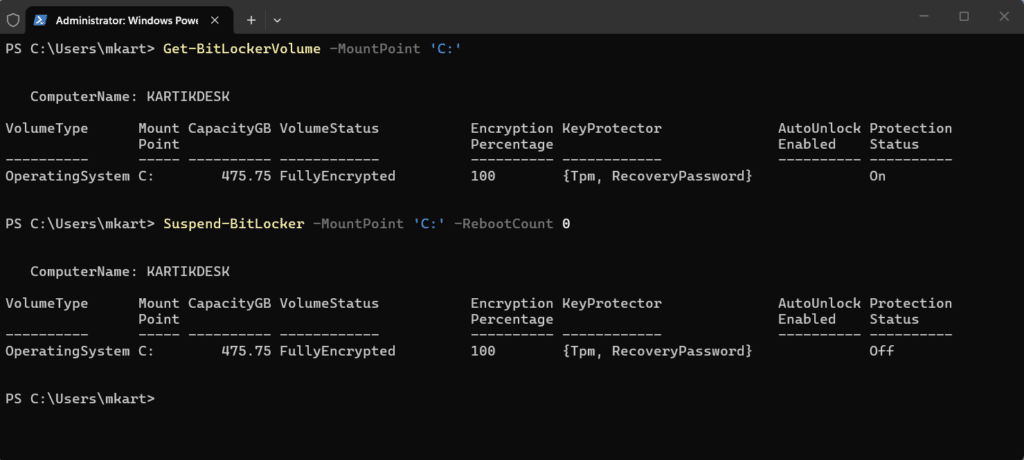Click the Protection Status value "On"
This screenshot has height=460, width=1024.
coord(878,176)
